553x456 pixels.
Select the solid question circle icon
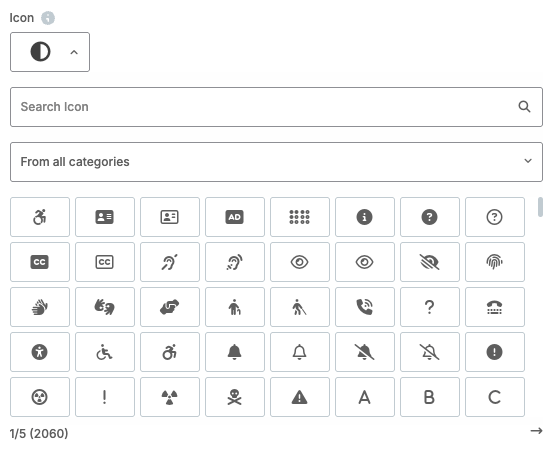tap(430, 217)
